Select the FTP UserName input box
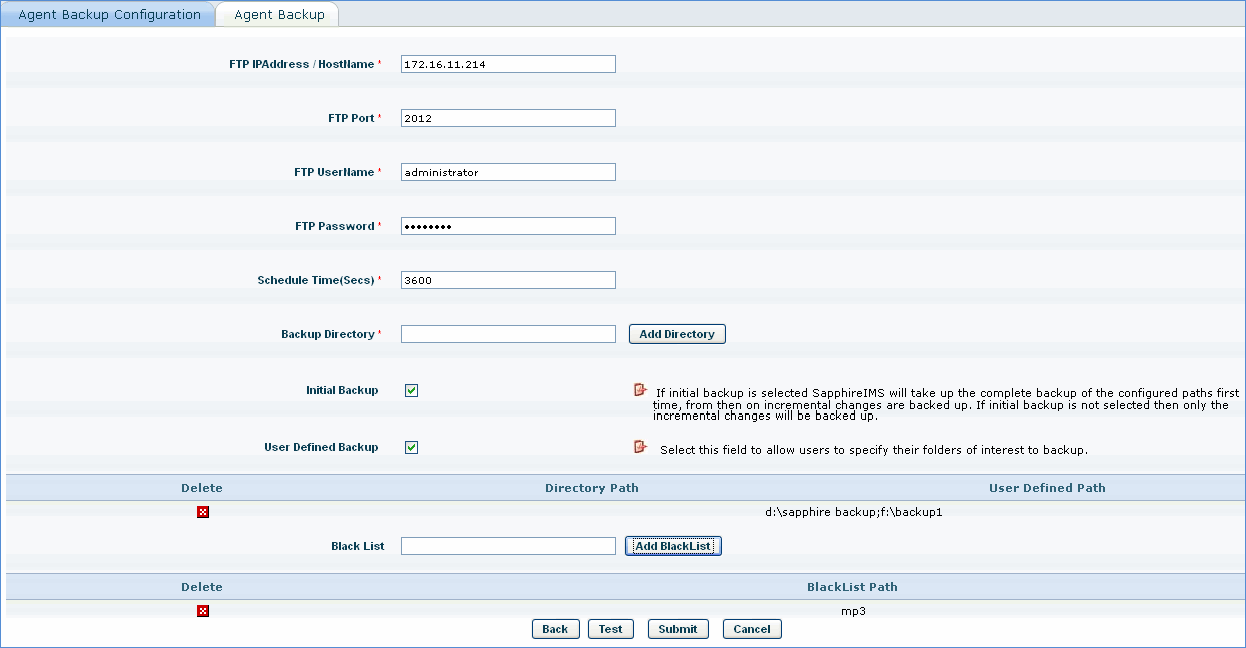 click(508, 172)
